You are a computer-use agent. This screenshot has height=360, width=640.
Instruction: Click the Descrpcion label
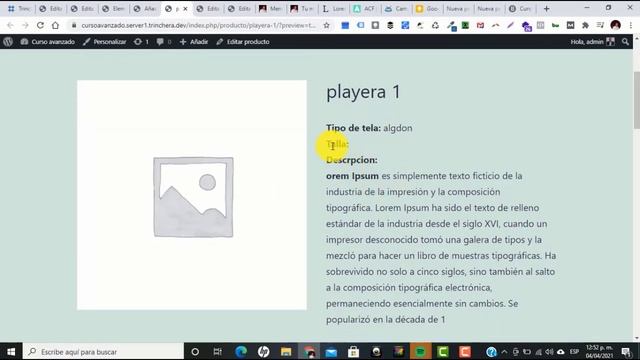click(351, 160)
